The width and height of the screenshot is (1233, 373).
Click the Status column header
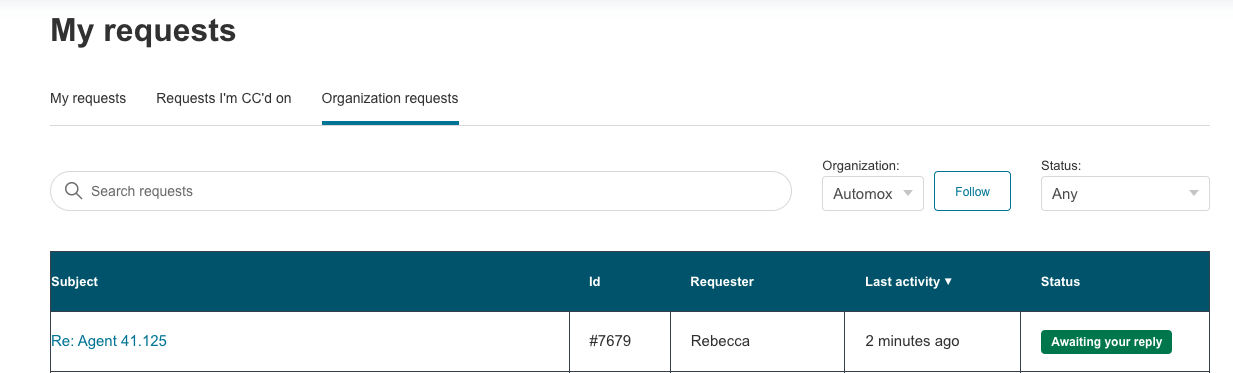pyautogui.click(x=1060, y=282)
